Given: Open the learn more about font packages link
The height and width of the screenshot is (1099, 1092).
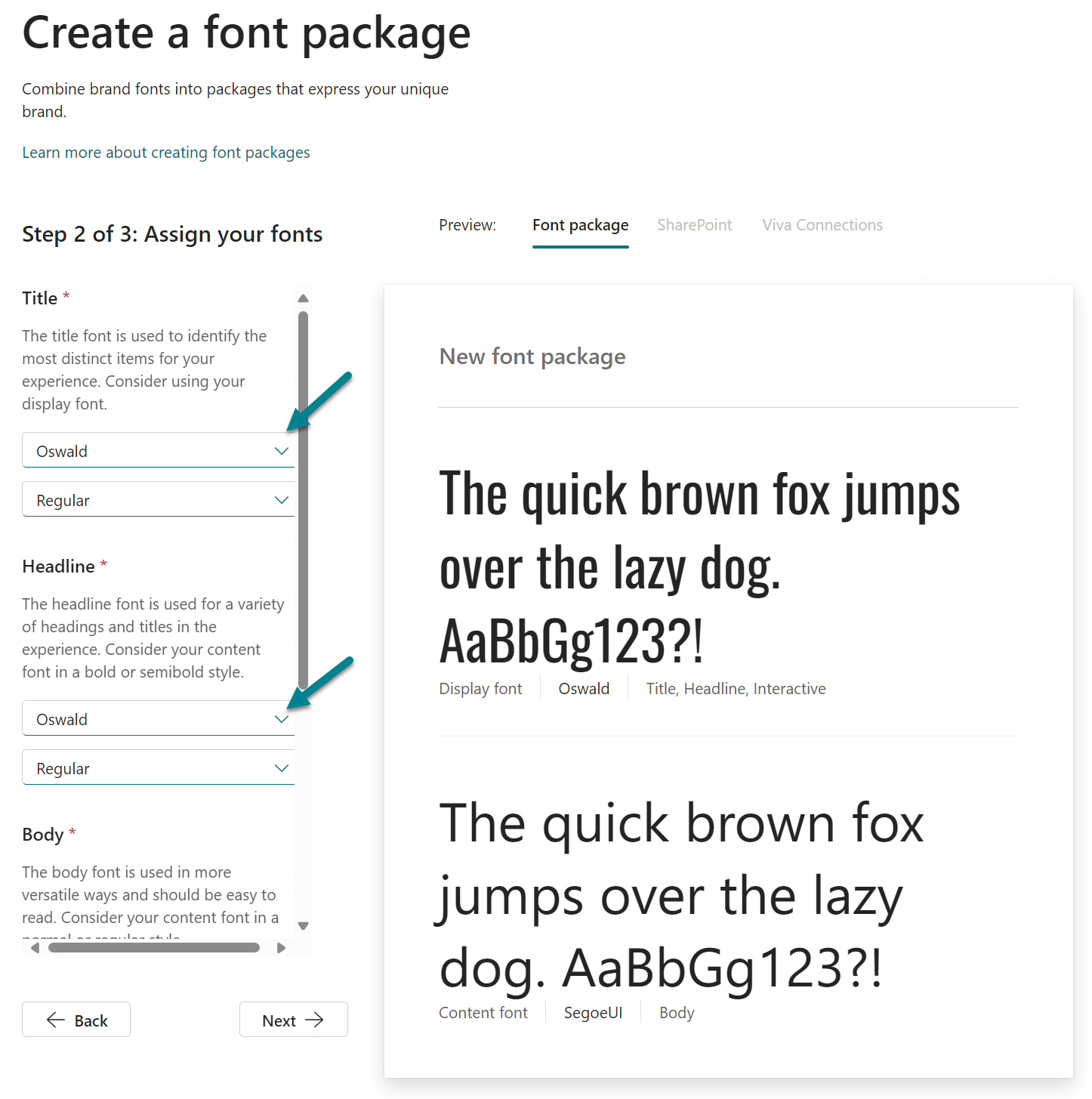Looking at the screenshot, I should tap(166, 152).
